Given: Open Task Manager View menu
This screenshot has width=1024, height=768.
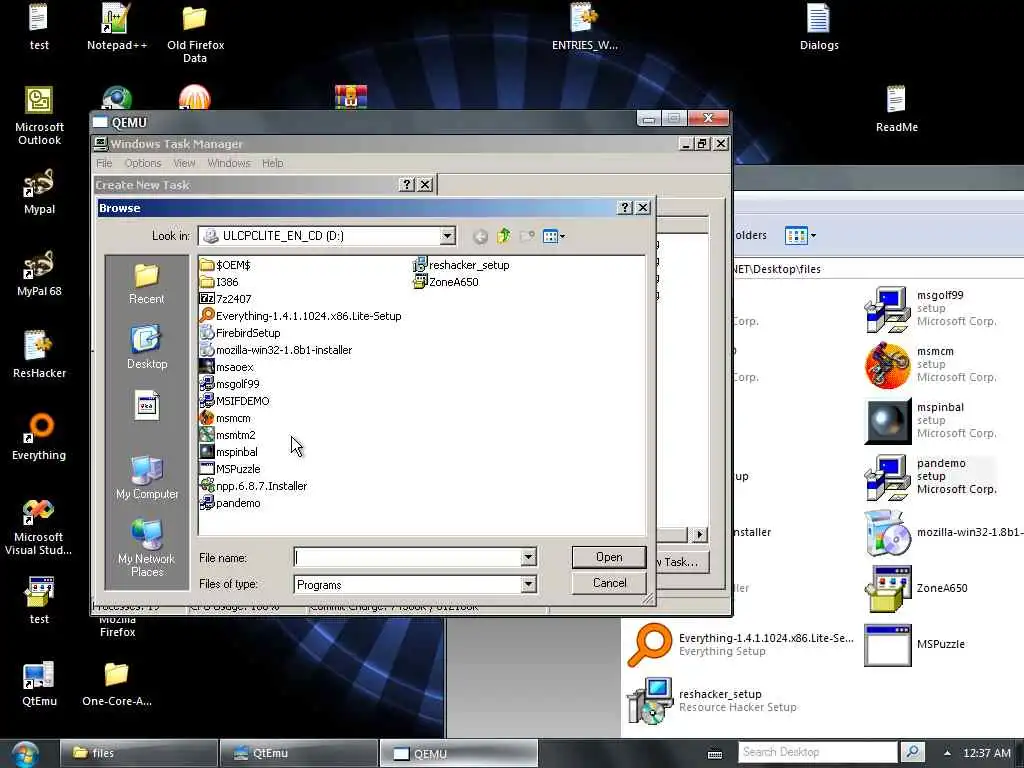Looking at the screenshot, I should click(184, 163).
